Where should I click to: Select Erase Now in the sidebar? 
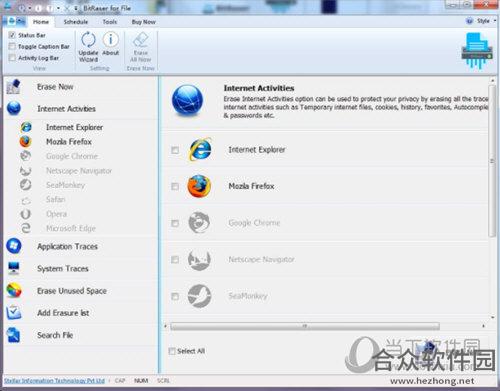81,87
